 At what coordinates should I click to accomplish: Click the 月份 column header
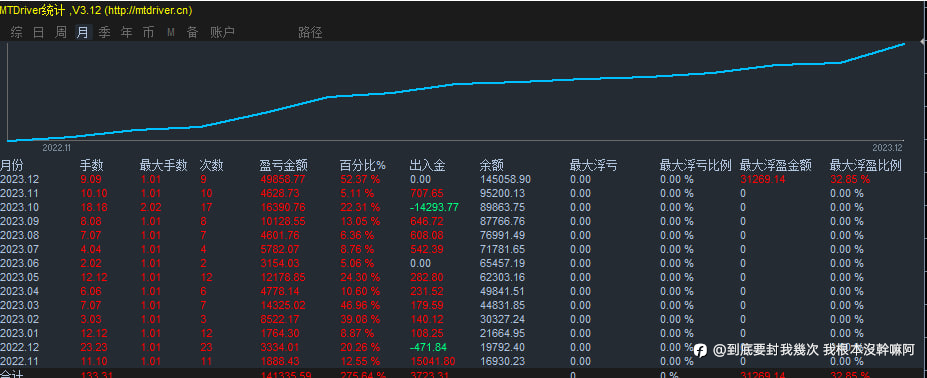click(12, 166)
